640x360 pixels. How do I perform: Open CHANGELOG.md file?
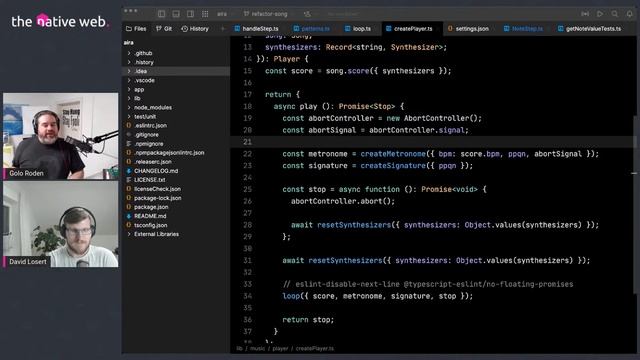156,171
